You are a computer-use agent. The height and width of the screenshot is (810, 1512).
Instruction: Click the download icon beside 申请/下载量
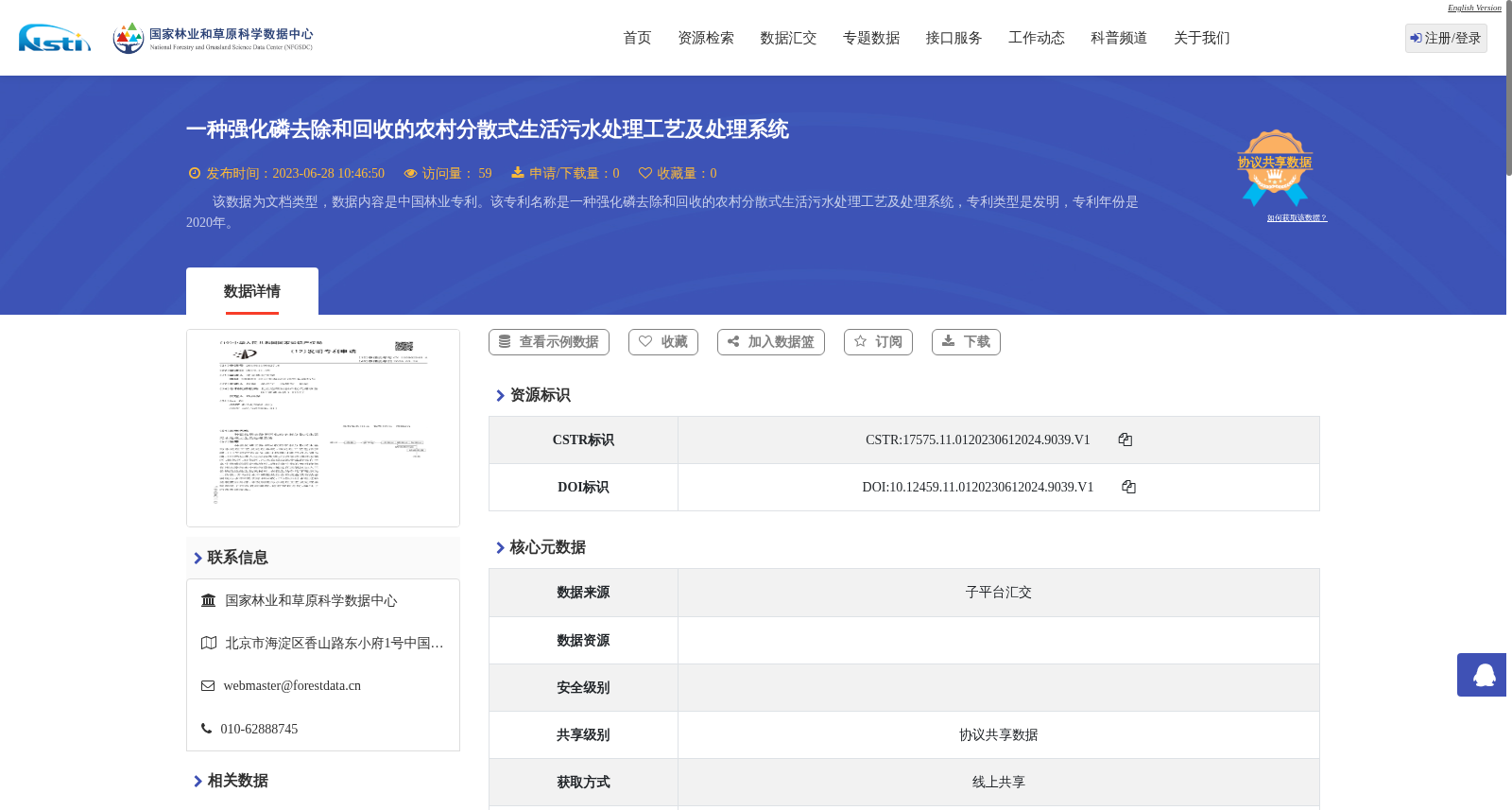coord(518,172)
